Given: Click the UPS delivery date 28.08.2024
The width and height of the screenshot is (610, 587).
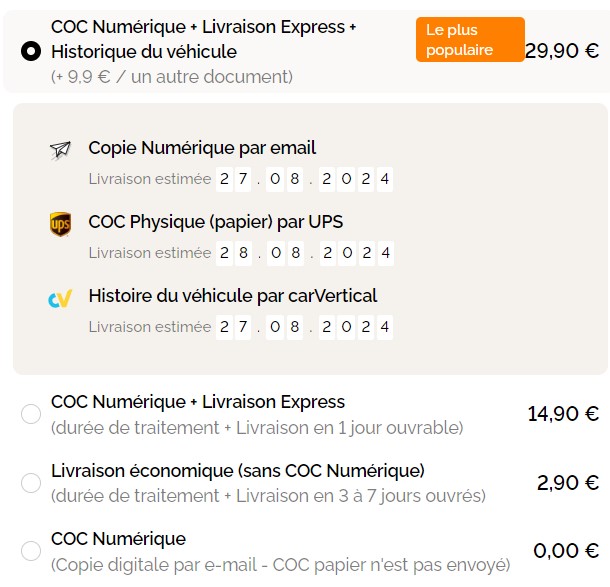Looking at the screenshot, I should (305, 253).
